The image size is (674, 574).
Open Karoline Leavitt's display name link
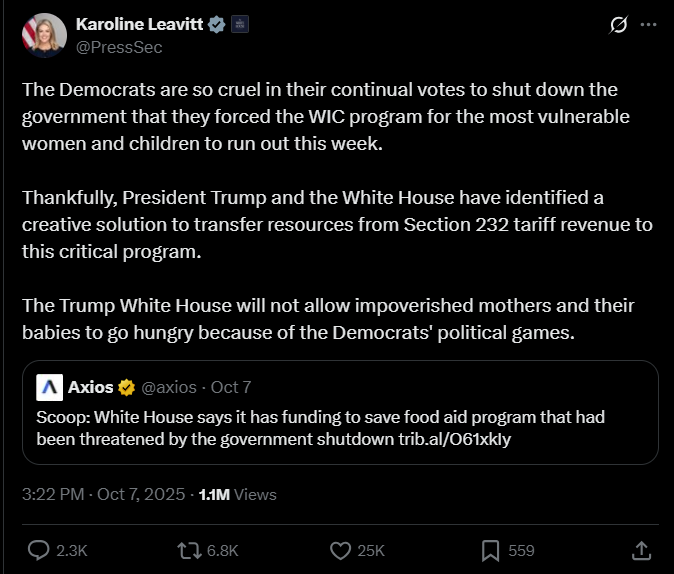(x=139, y=25)
